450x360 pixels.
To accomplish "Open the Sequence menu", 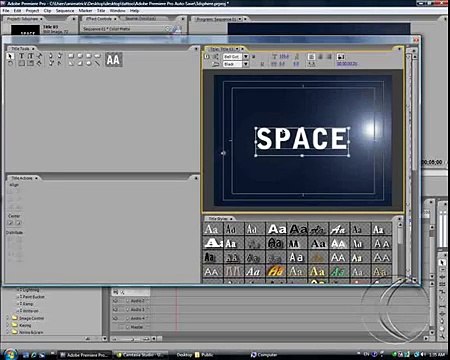I will click(65, 11).
